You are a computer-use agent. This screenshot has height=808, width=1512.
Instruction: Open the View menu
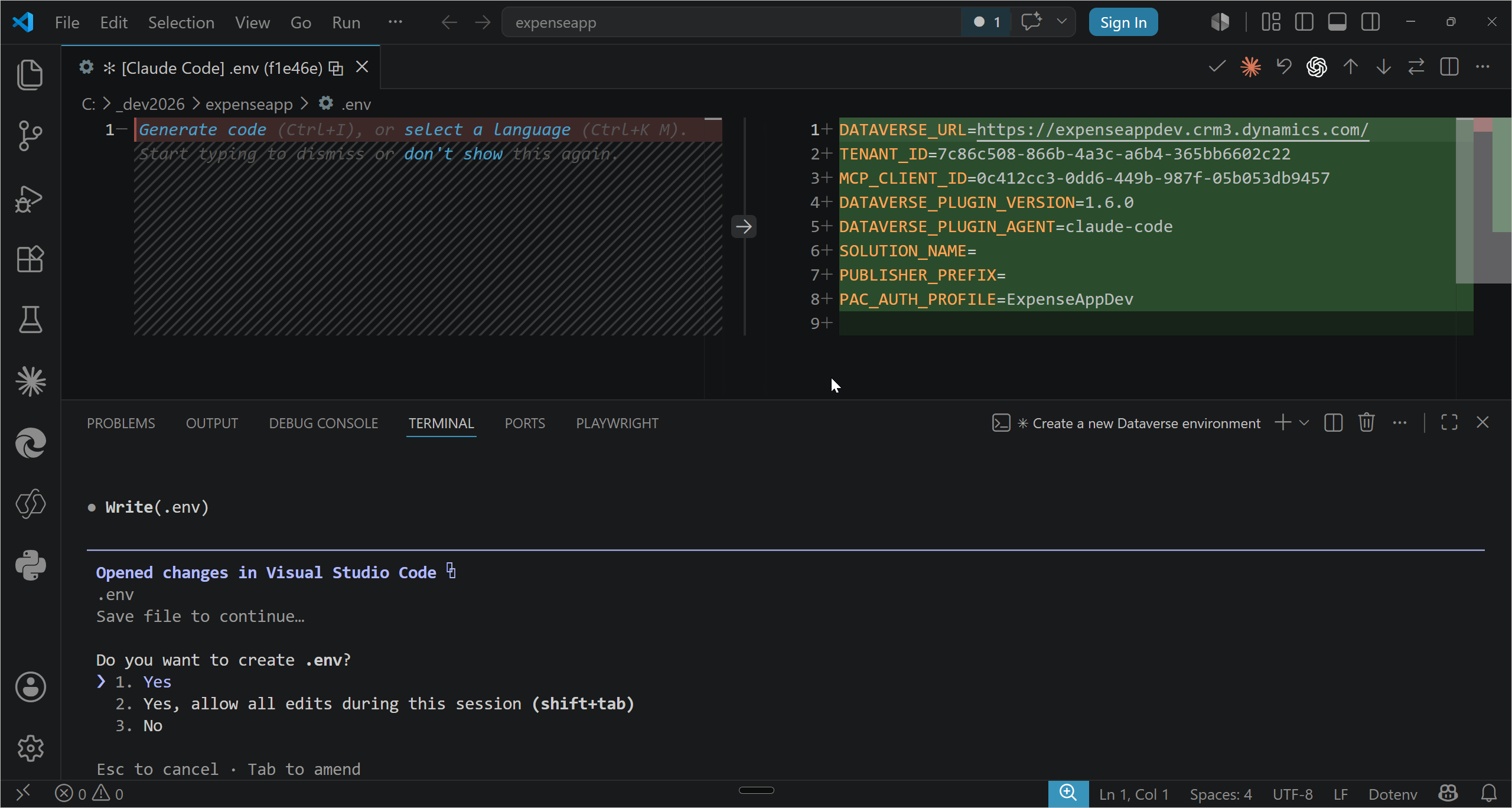(x=252, y=22)
